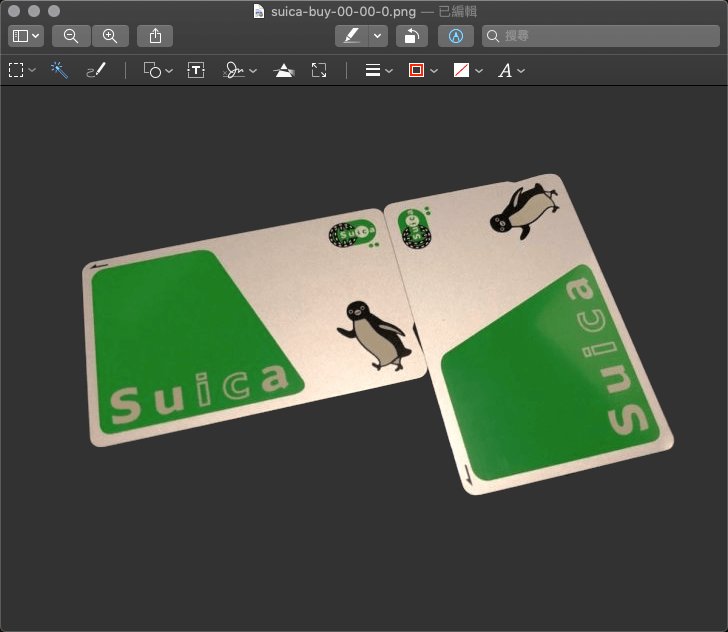Expand the text style dropdown chevron

[521, 71]
